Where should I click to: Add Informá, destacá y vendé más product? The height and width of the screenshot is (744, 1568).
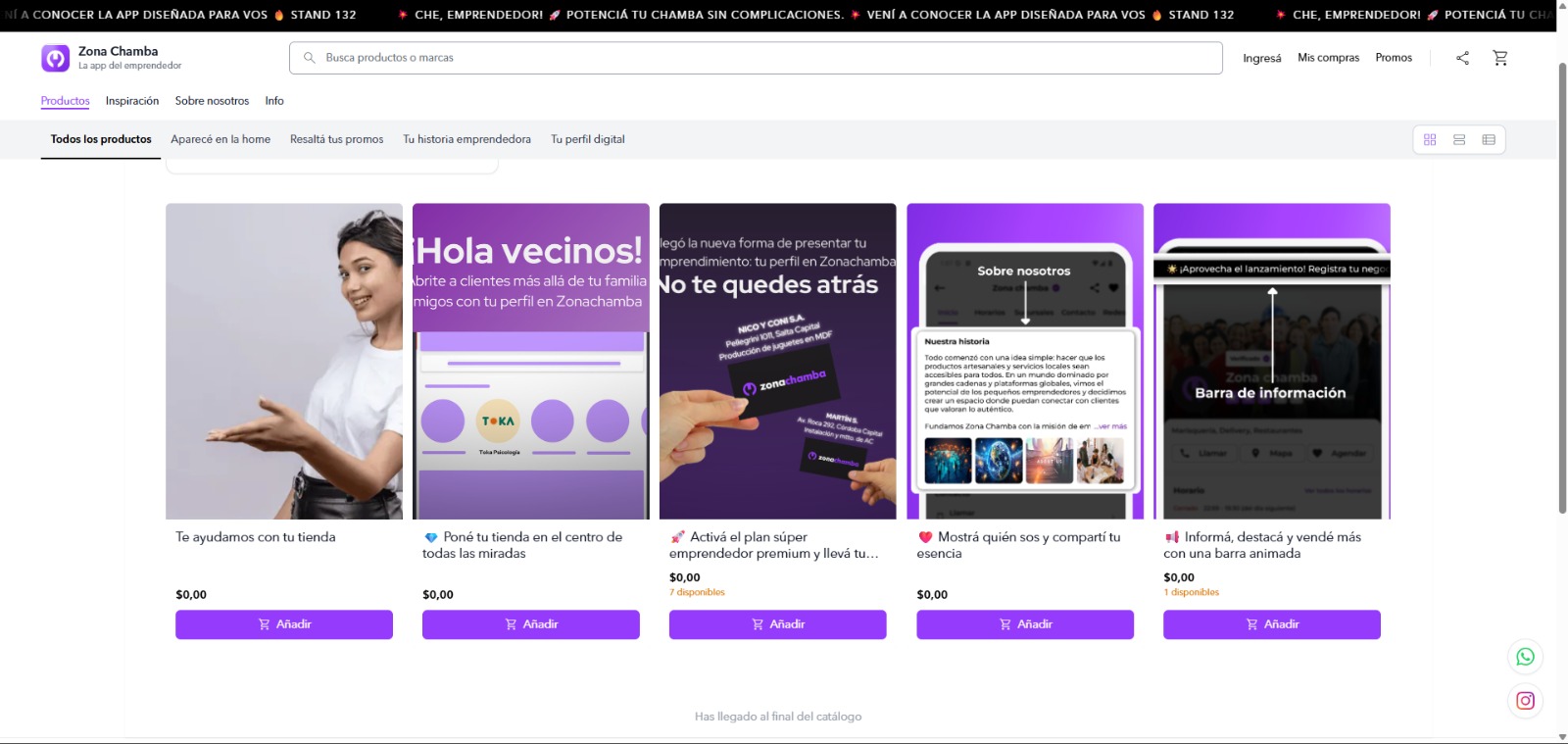1272,624
